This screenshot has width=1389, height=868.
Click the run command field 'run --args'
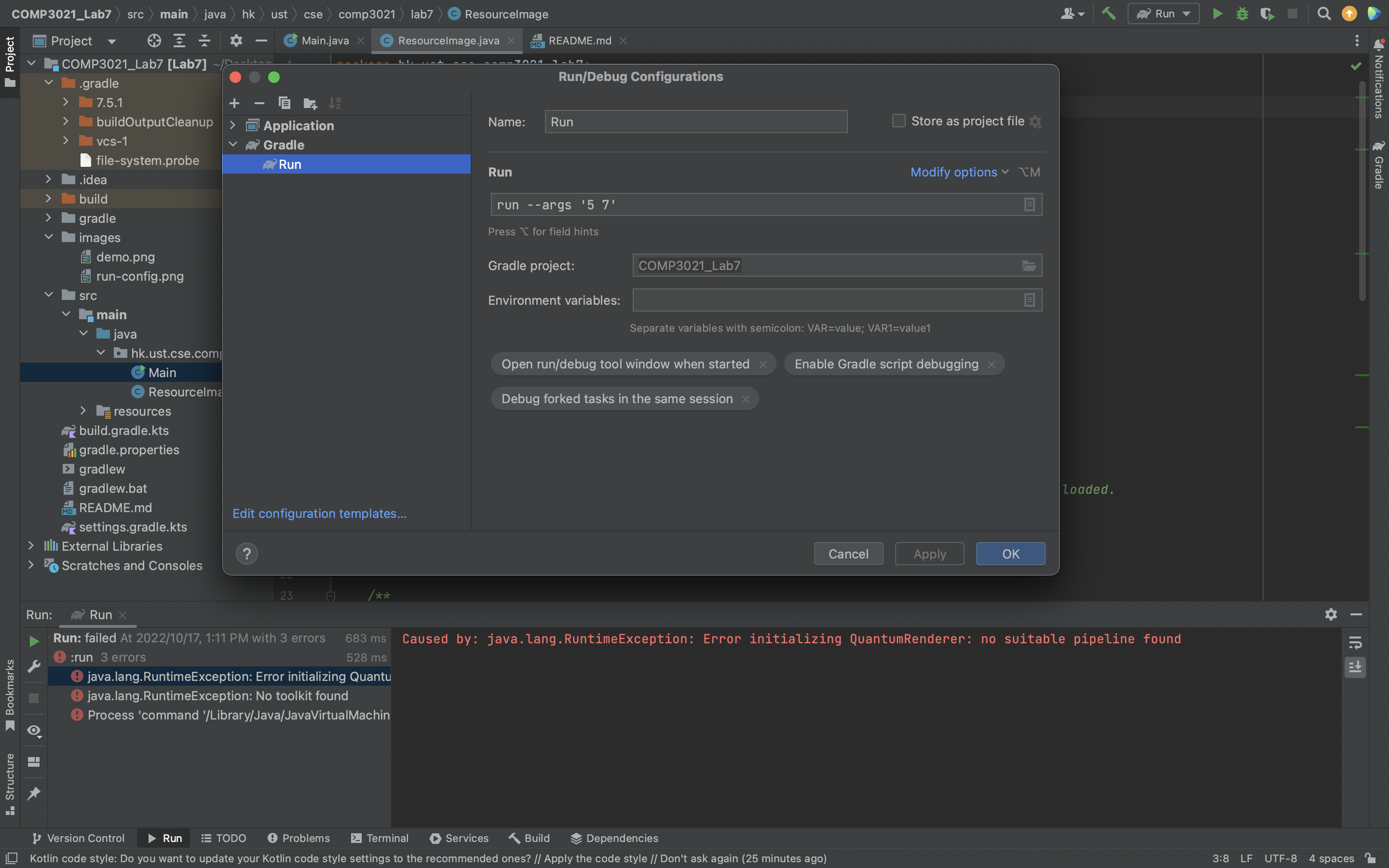766,204
